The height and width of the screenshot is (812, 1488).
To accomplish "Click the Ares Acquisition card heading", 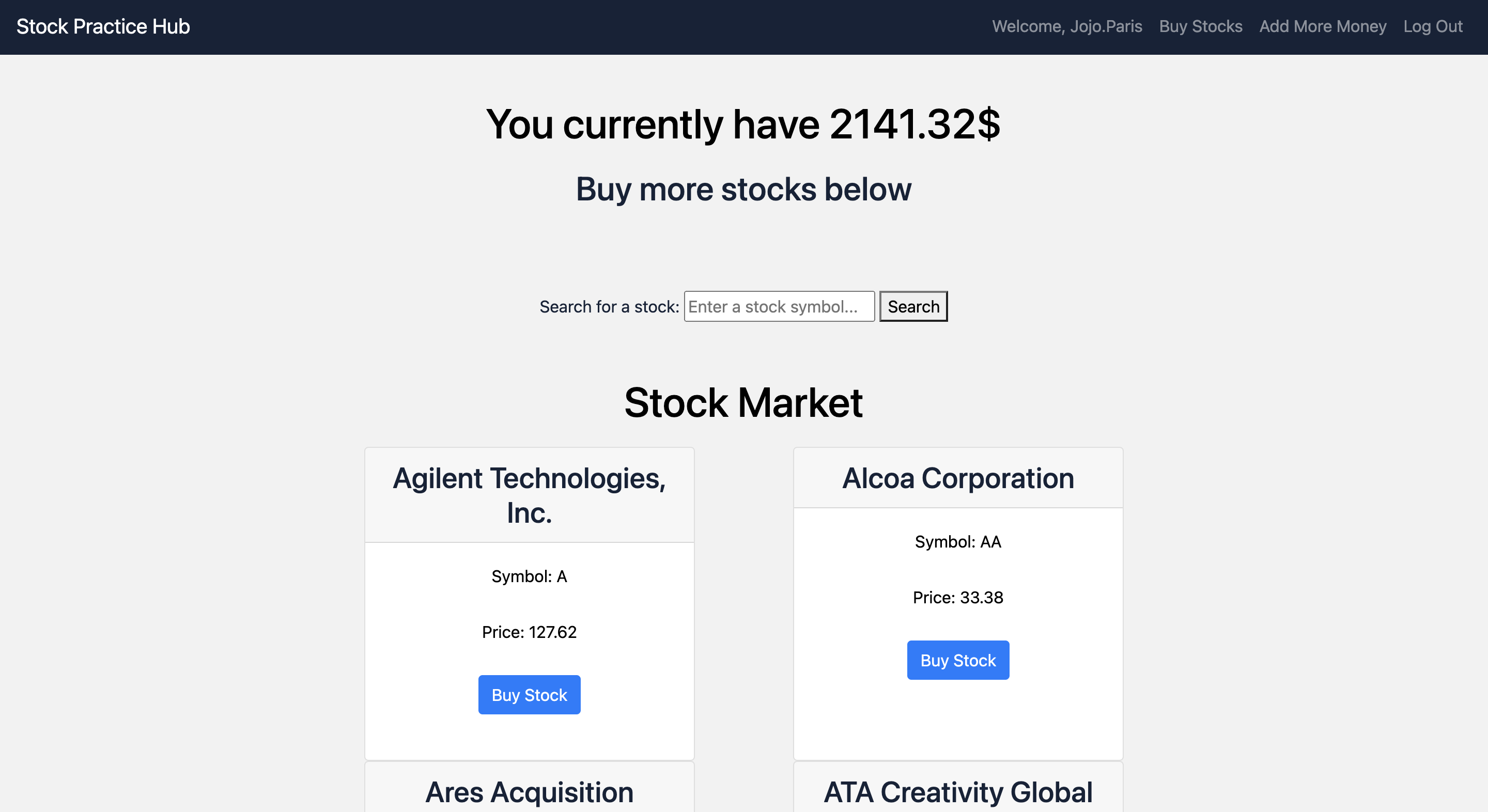I will (x=529, y=792).
